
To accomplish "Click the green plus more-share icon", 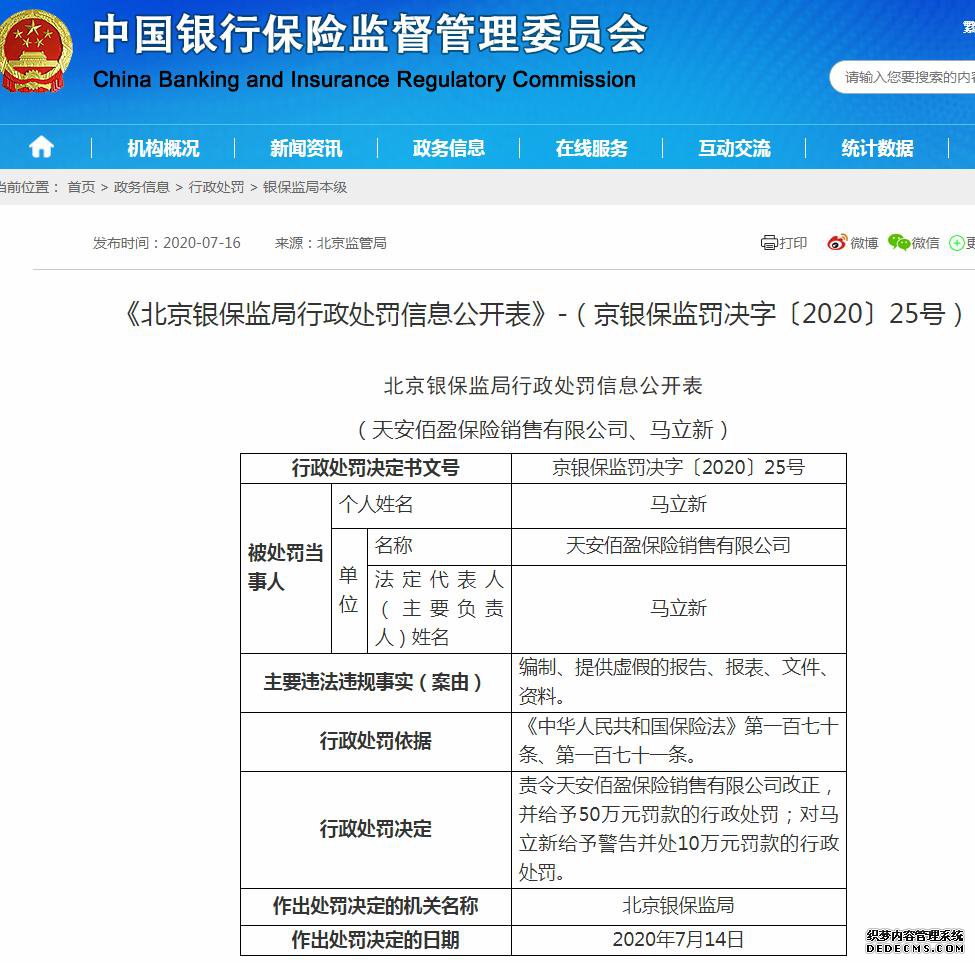I will pyautogui.click(x=956, y=243).
